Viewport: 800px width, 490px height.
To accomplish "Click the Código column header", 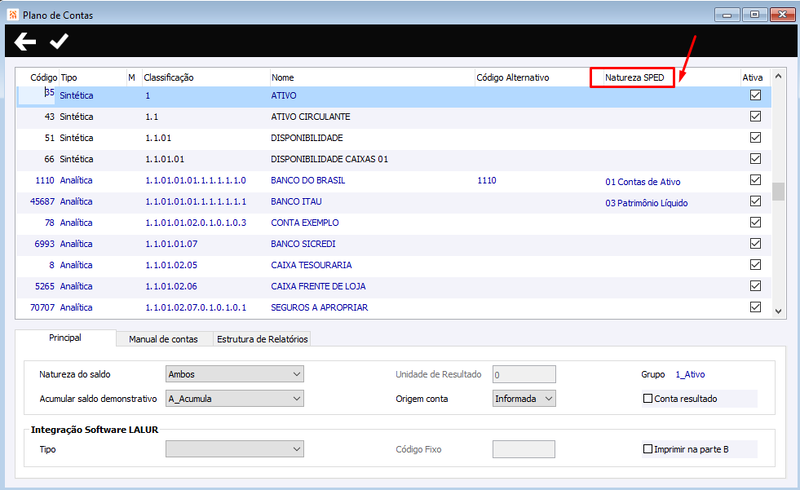I will click(x=43, y=78).
